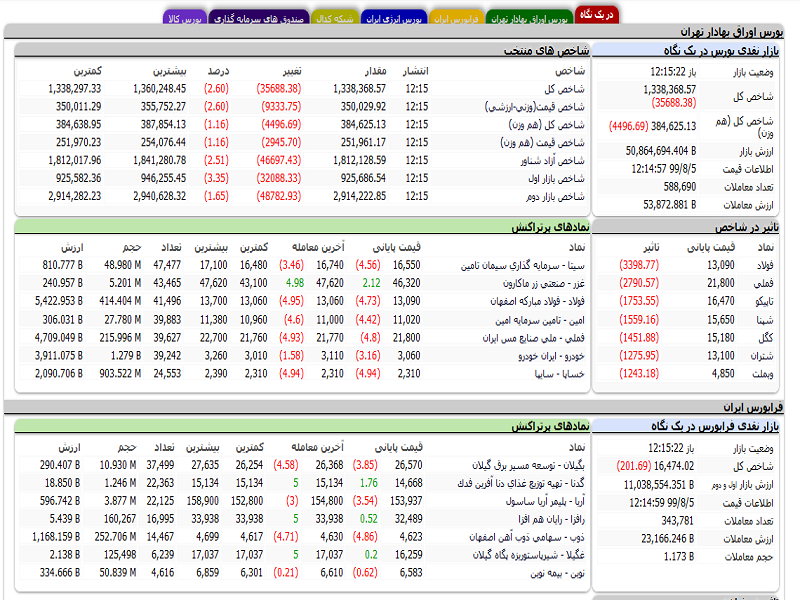Click the «(1.65)» percent in بازار دوم row
The width and height of the screenshot is (800, 600).
pos(216,196)
